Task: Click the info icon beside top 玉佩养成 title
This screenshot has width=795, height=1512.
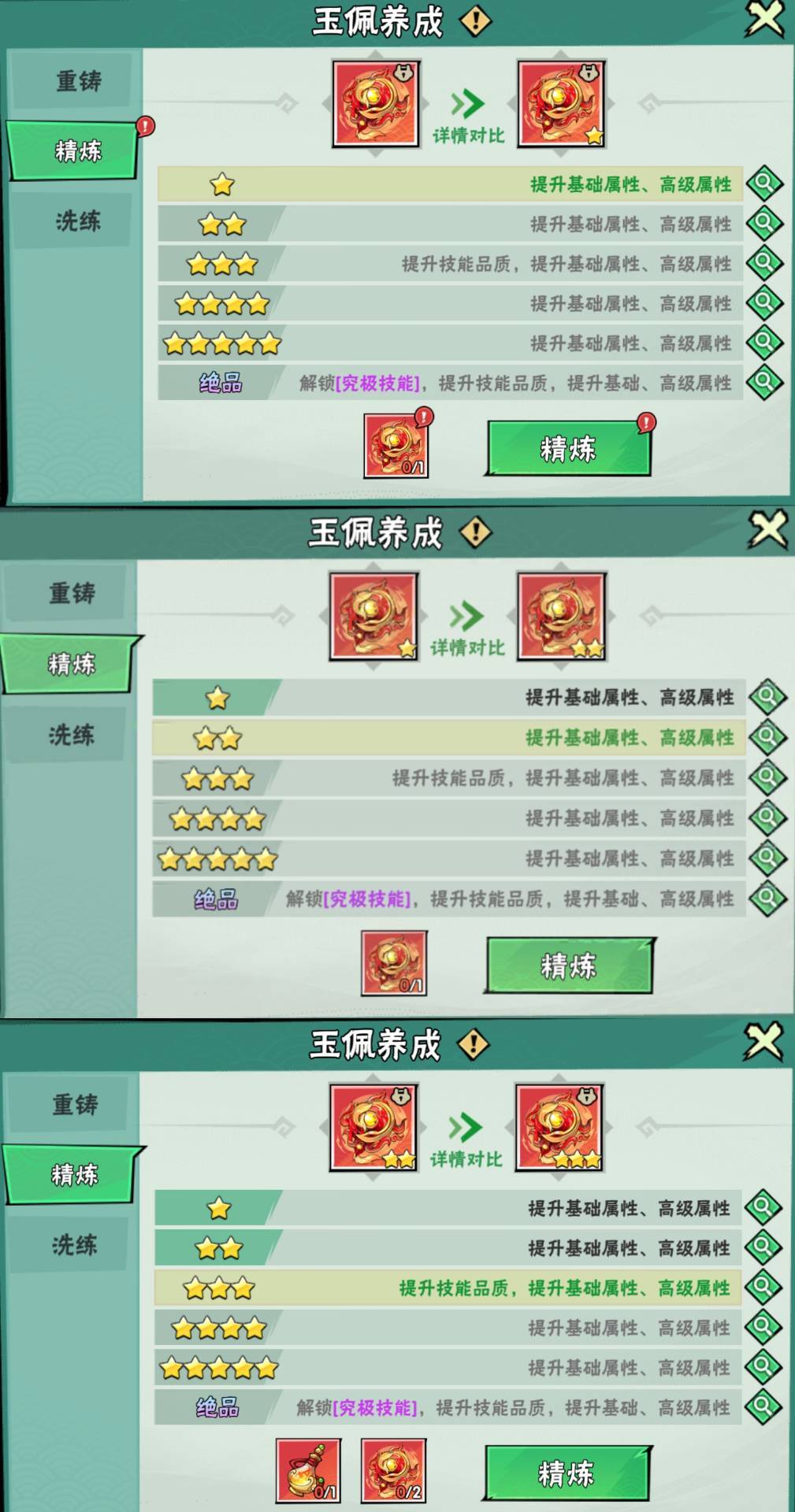Action: tap(475, 21)
